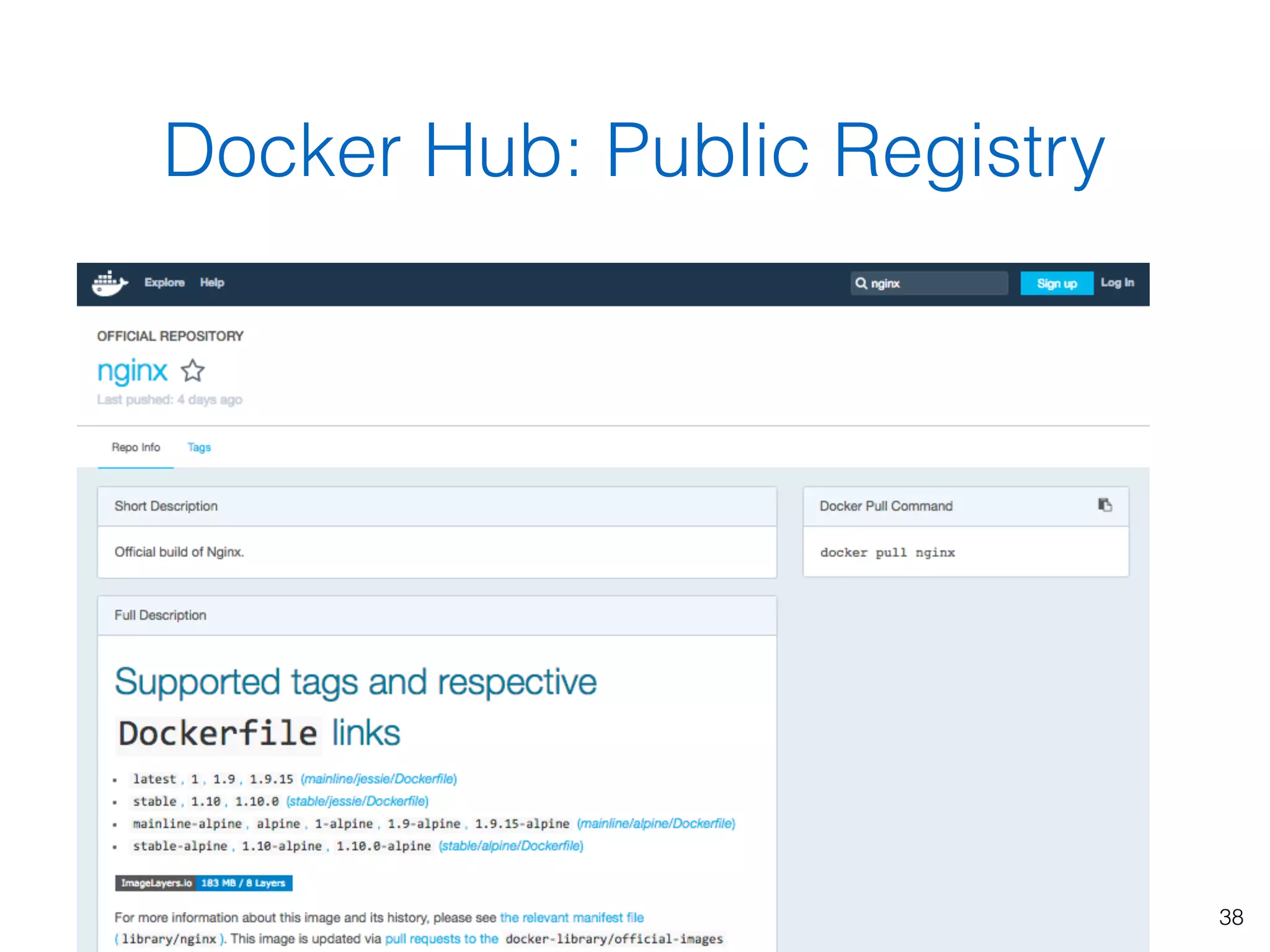
Task: Click the 'stable' tag text
Action: (x=154, y=801)
